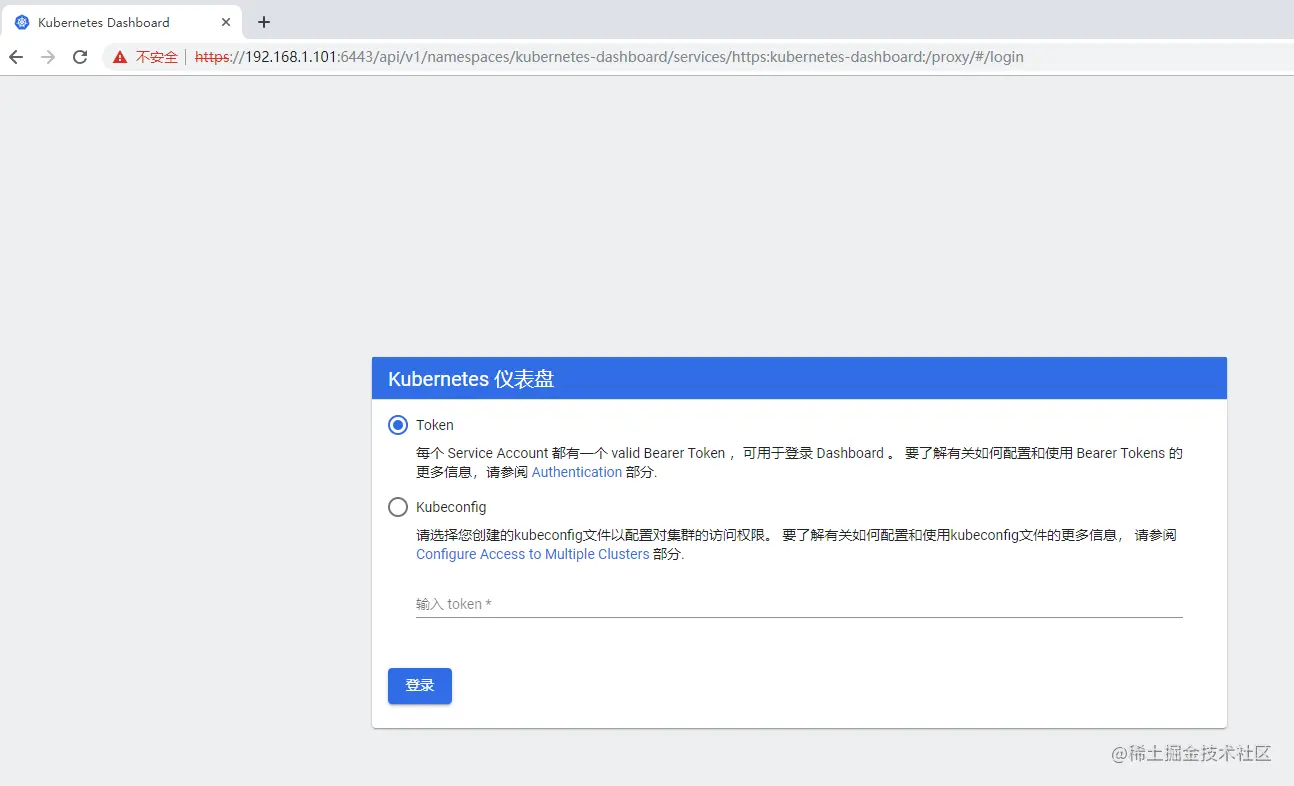This screenshot has height=786, width=1294.
Task: Open a new tab with plus icon
Action: (264, 22)
